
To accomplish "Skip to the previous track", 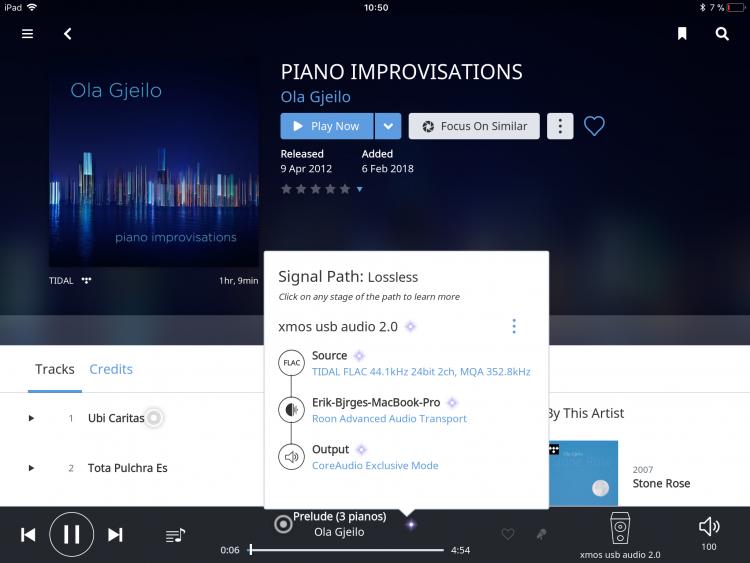I will click(28, 535).
